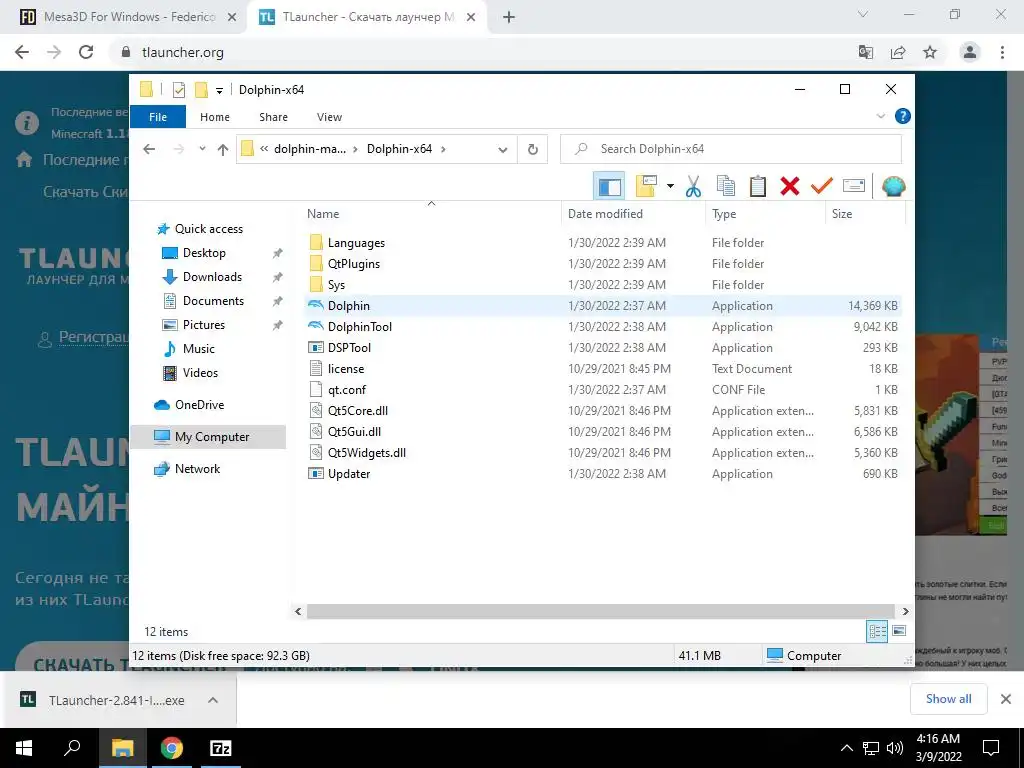1024x768 pixels.
Task: Switch to large thumbnails view button
Action: coord(899,631)
